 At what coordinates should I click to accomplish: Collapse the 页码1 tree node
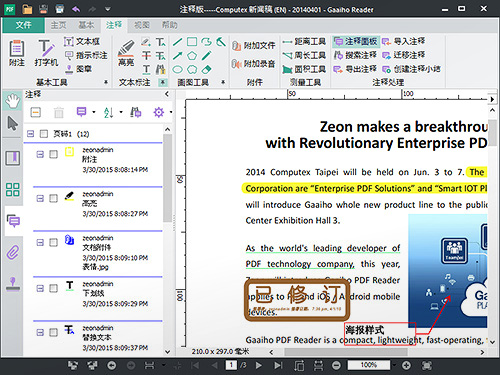[31, 134]
